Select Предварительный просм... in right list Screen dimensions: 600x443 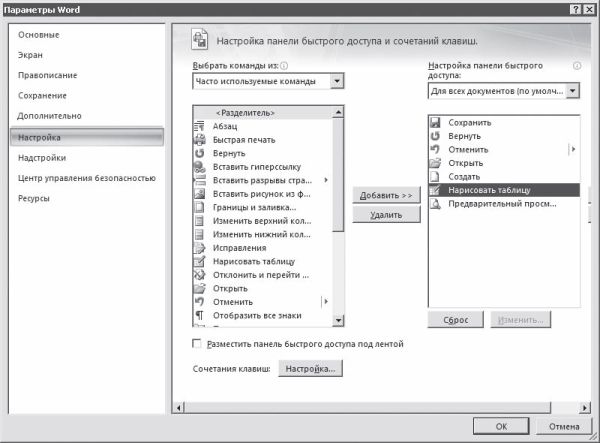click(504, 204)
